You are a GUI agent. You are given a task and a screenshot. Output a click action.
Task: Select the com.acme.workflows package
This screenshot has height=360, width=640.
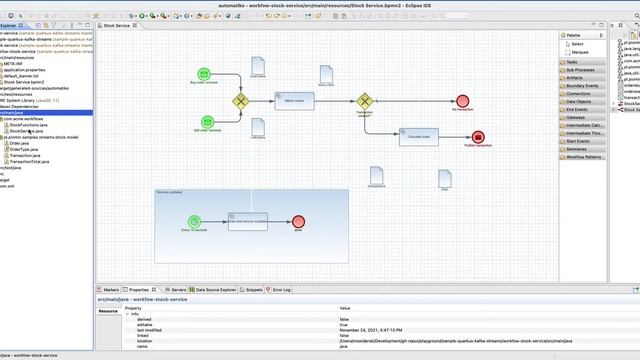pos(23,119)
